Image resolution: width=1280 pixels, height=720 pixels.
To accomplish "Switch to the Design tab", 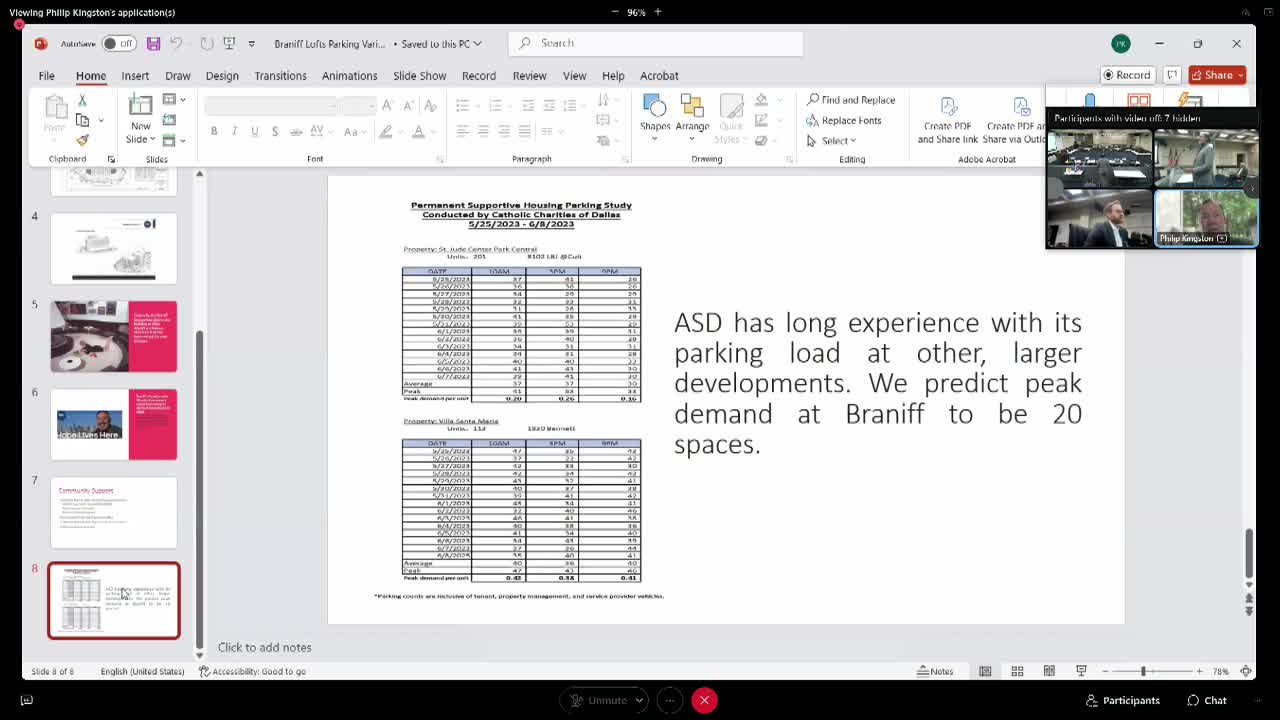I will coord(222,75).
